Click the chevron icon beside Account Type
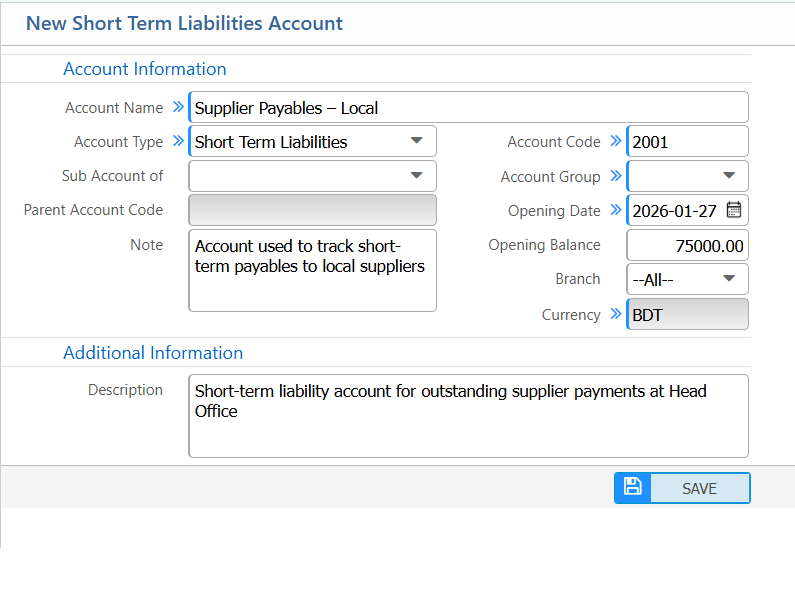 tap(178, 141)
